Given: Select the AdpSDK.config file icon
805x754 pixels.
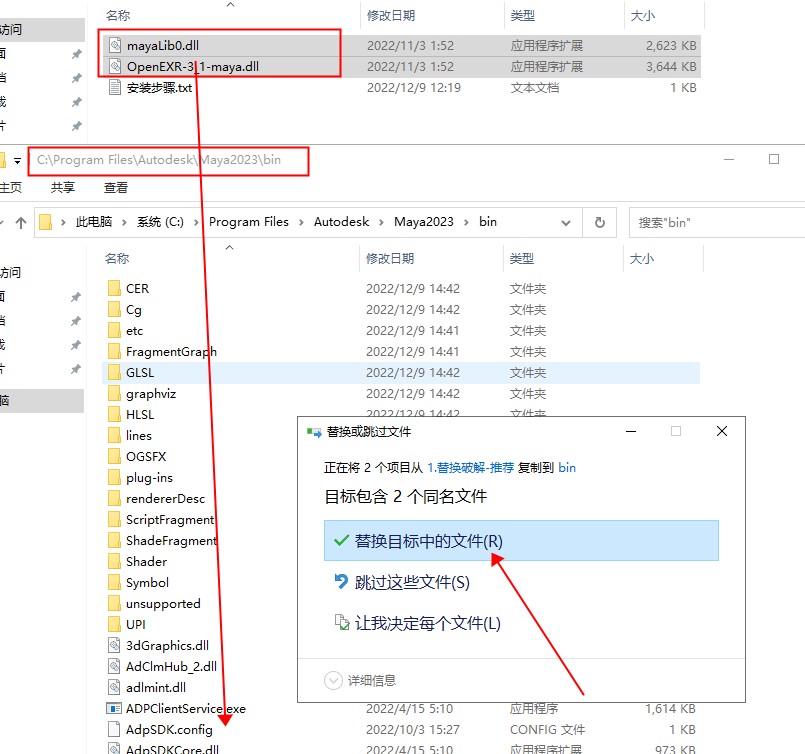Looking at the screenshot, I should (114, 730).
